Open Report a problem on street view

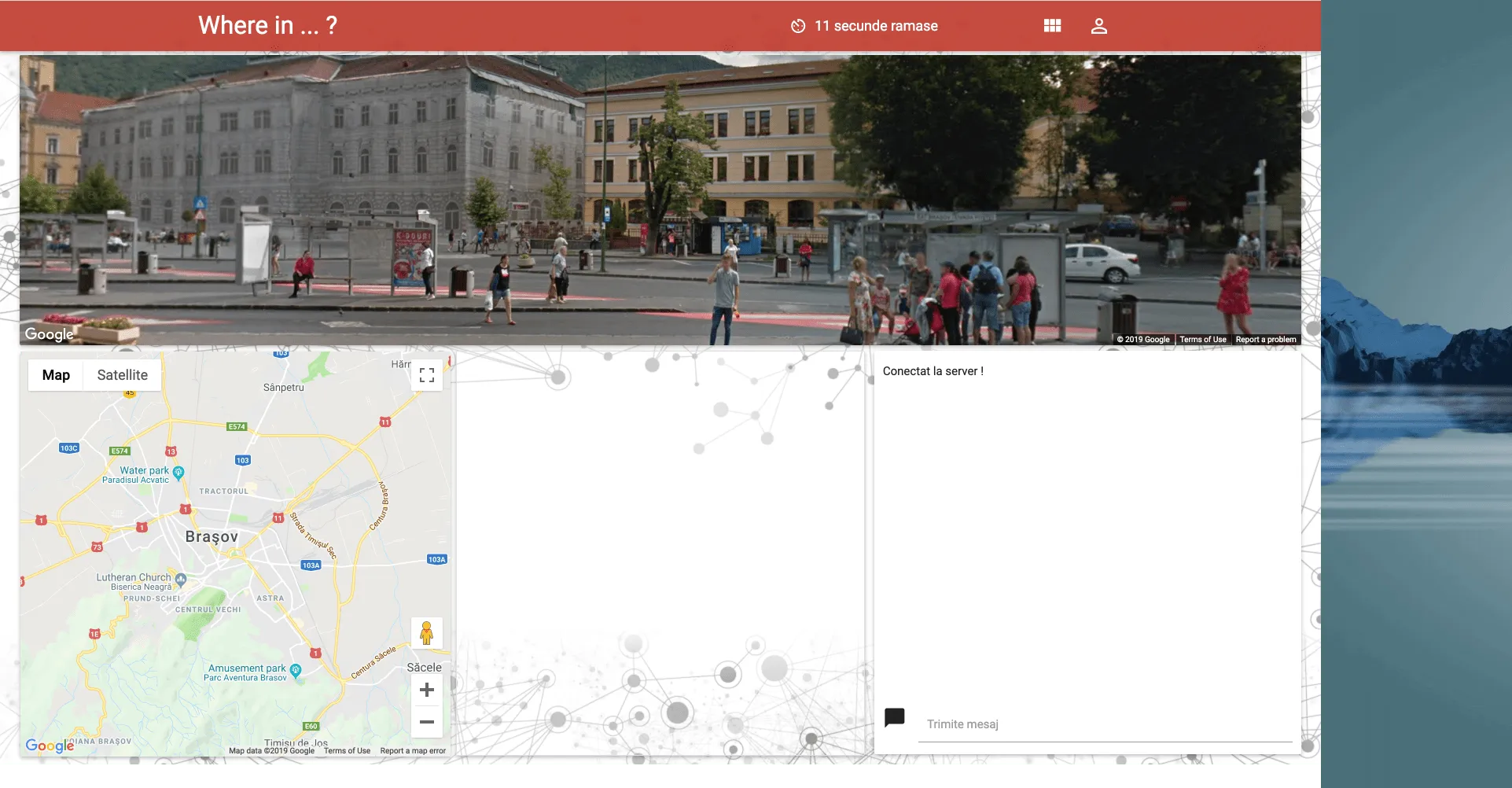pos(1265,340)
